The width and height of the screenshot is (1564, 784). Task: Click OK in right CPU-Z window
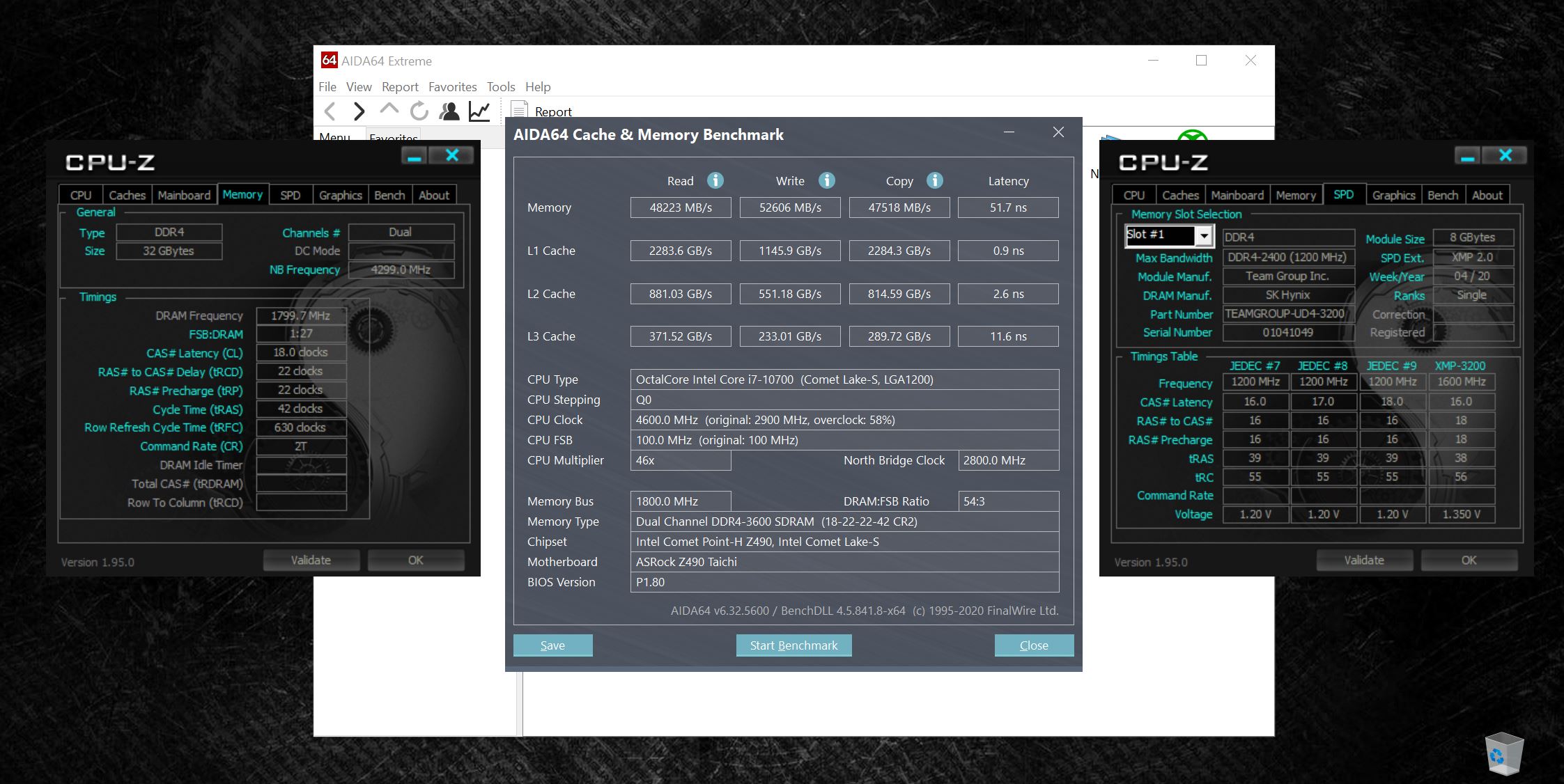(1469, 560)
